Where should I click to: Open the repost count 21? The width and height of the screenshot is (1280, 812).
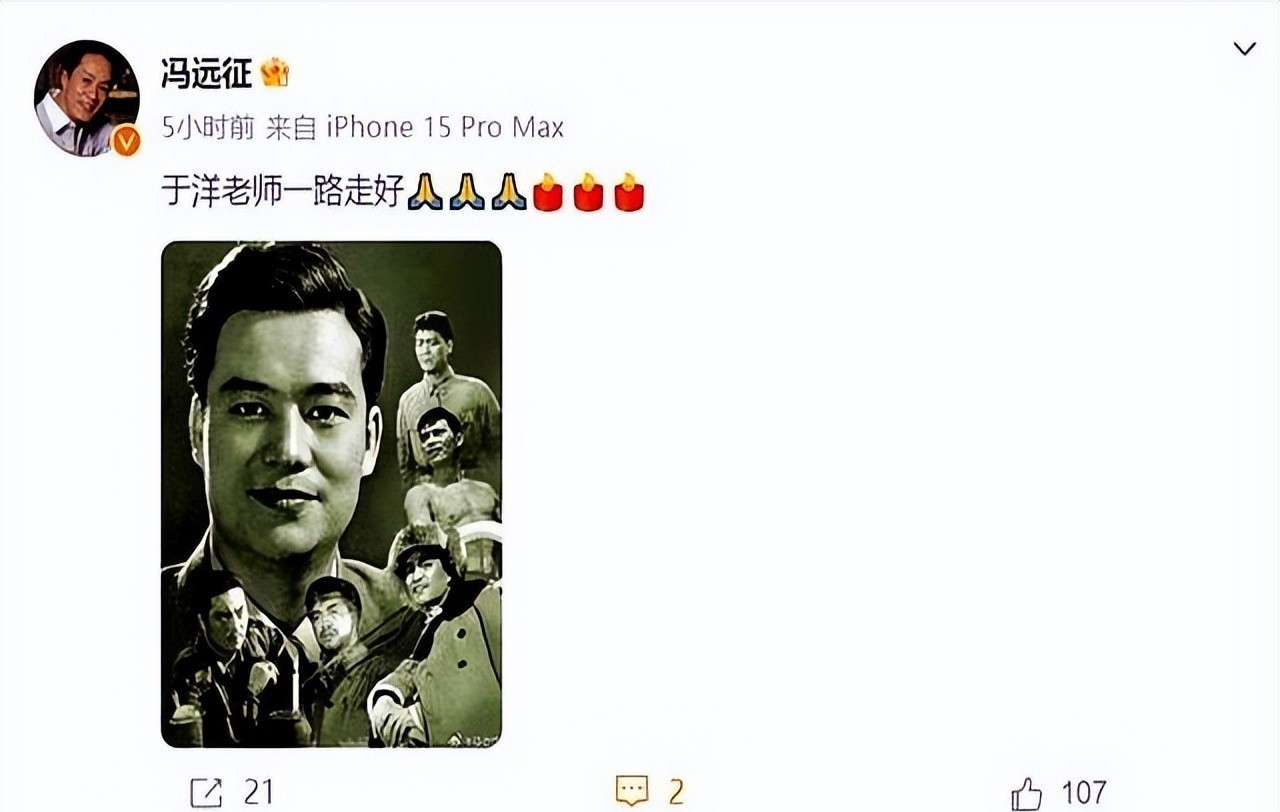tap(258, 793)
